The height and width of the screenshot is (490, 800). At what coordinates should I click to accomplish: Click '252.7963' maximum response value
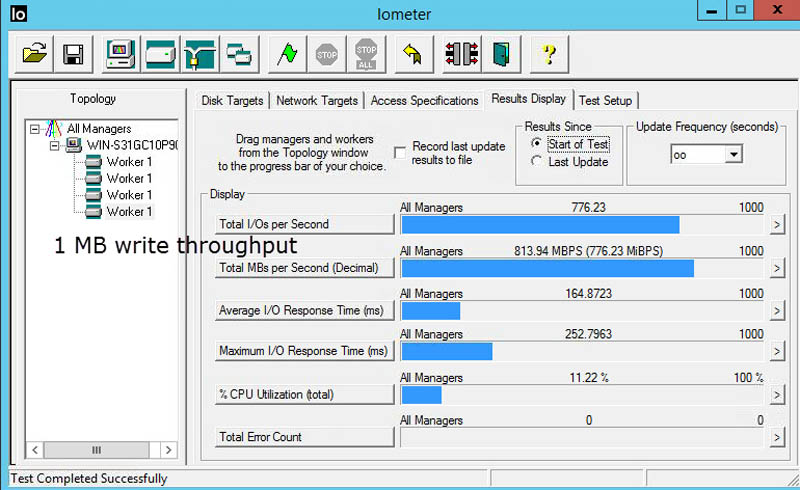click(x=588, y=334)
